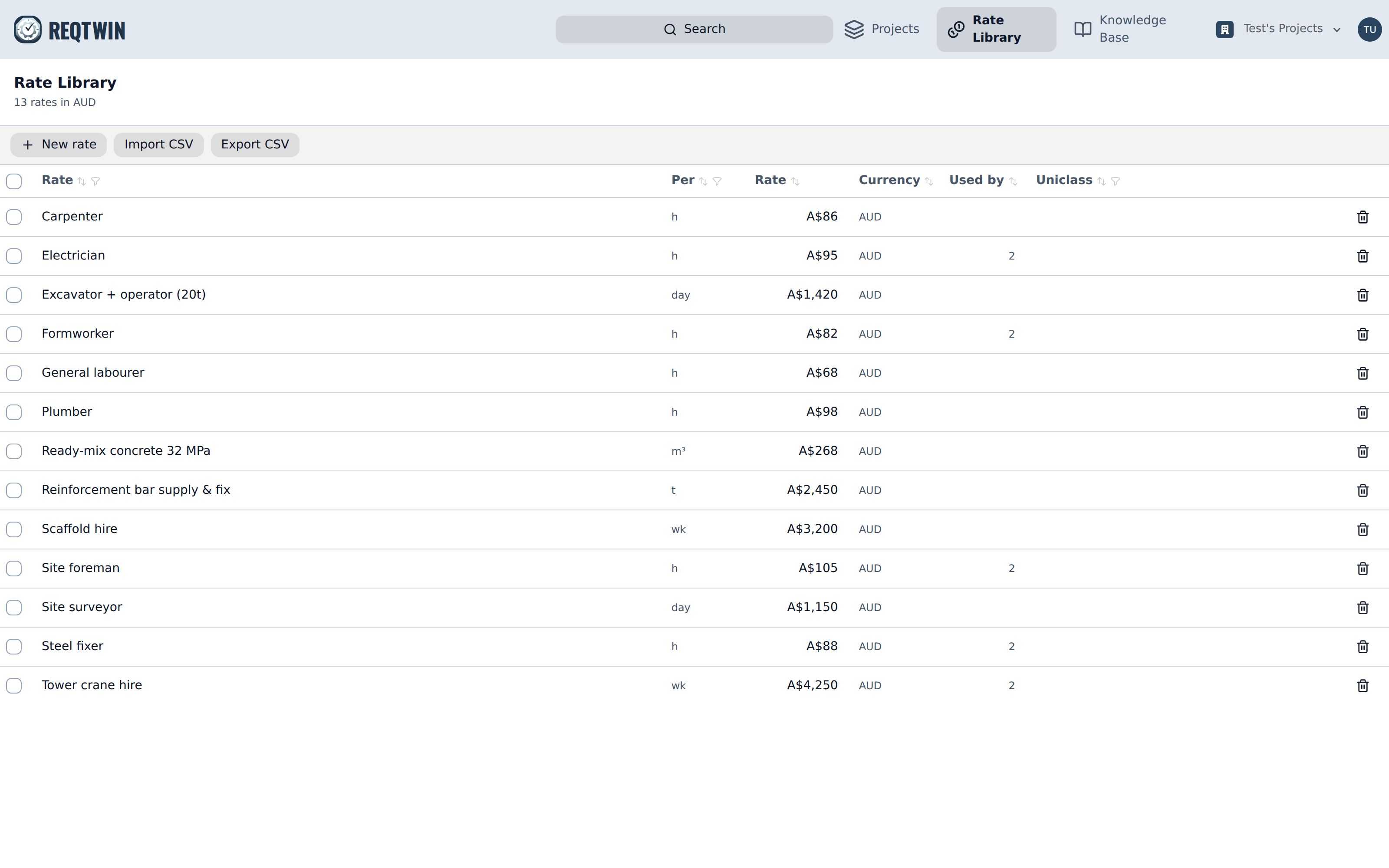Sort by Rate amount column
Screen dimensions: 1389x868
795,181
